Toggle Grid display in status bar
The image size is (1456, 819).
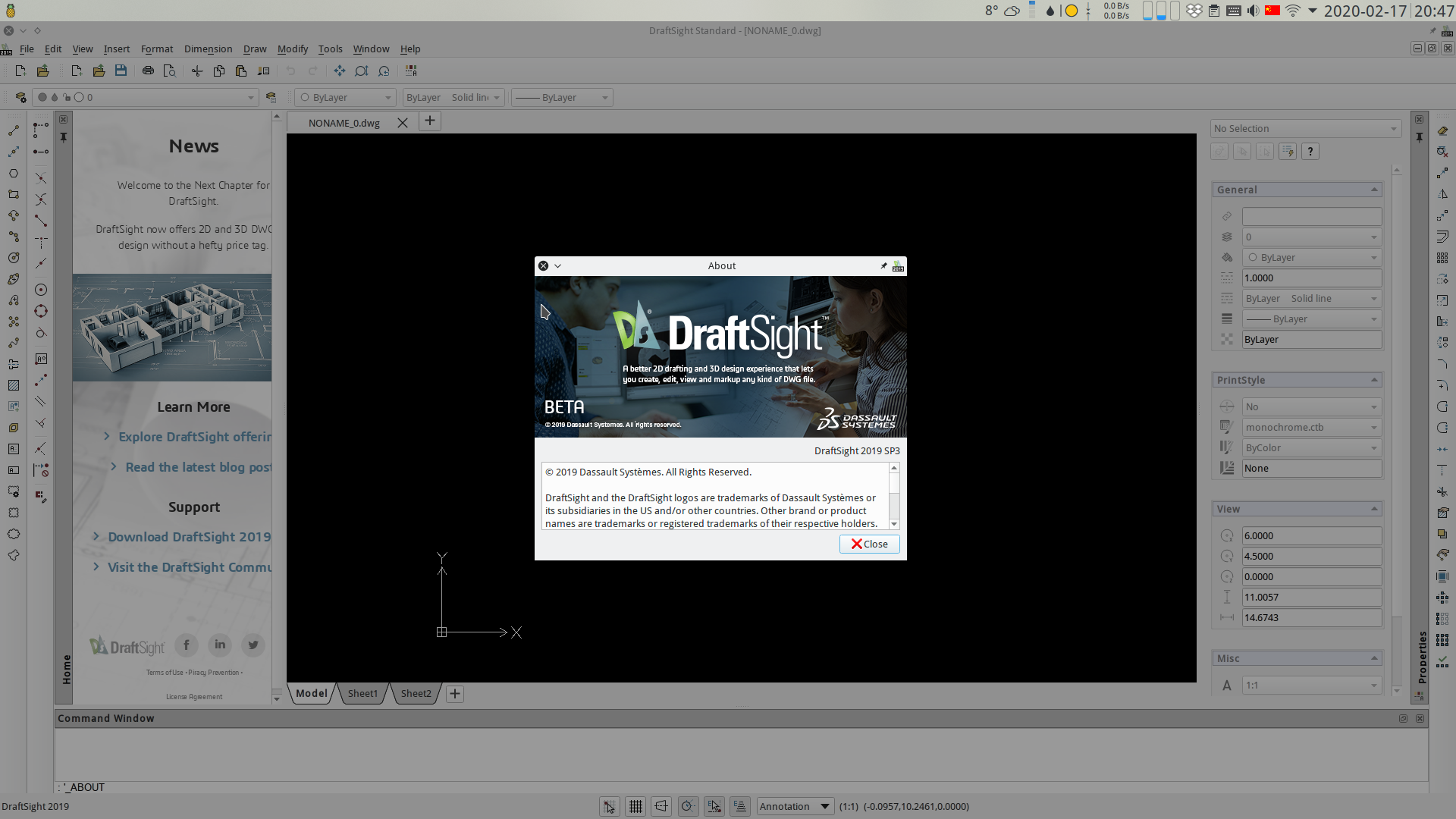point(635,806)
